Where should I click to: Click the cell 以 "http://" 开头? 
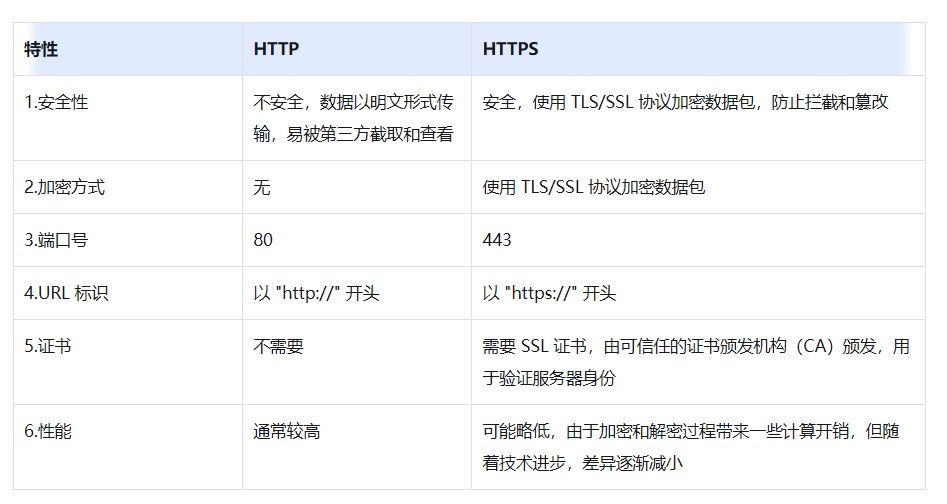pyautogui.click(x=316, y=293)
